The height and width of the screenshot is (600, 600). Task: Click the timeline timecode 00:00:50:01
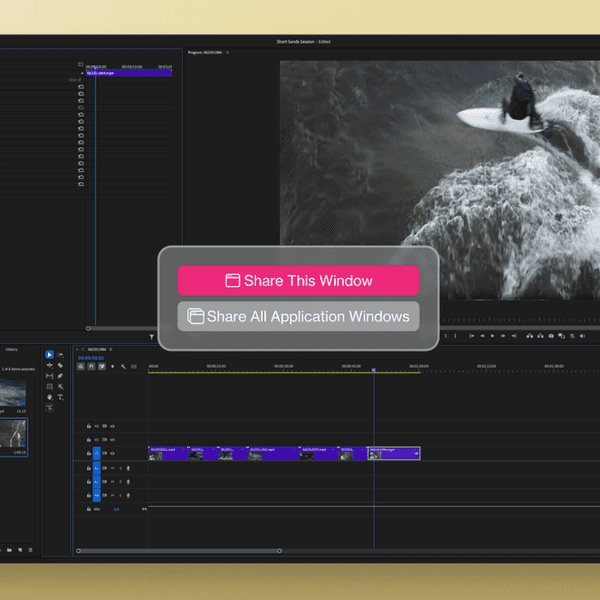(x=91, y=358)
